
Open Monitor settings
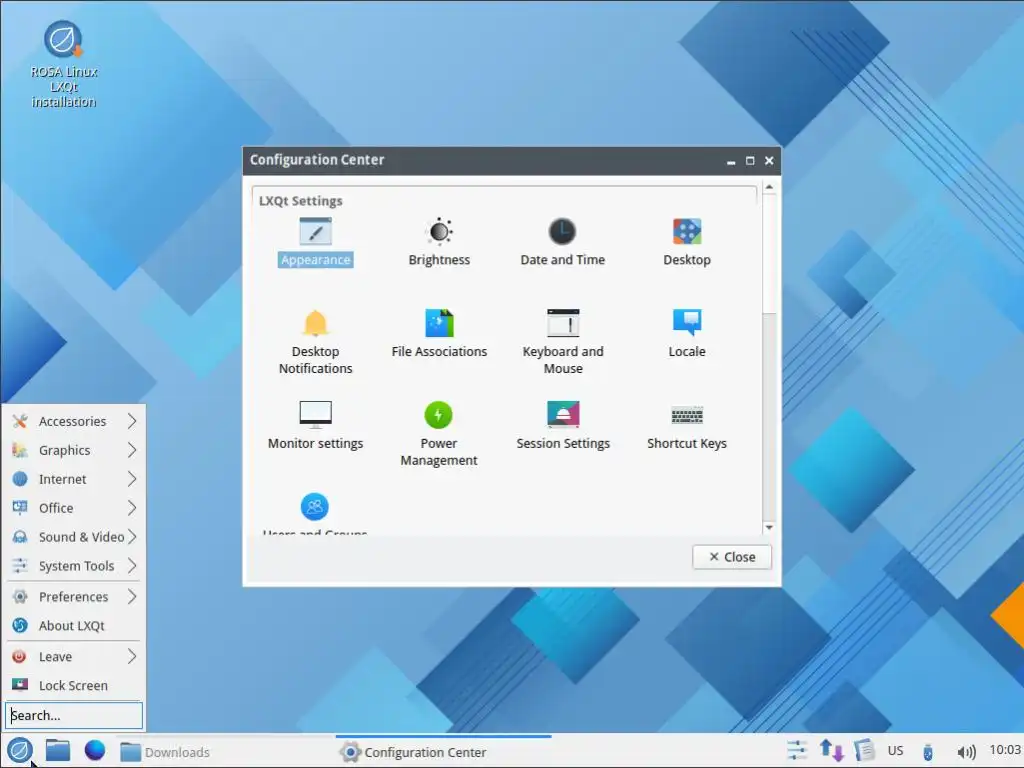point(315,425)
